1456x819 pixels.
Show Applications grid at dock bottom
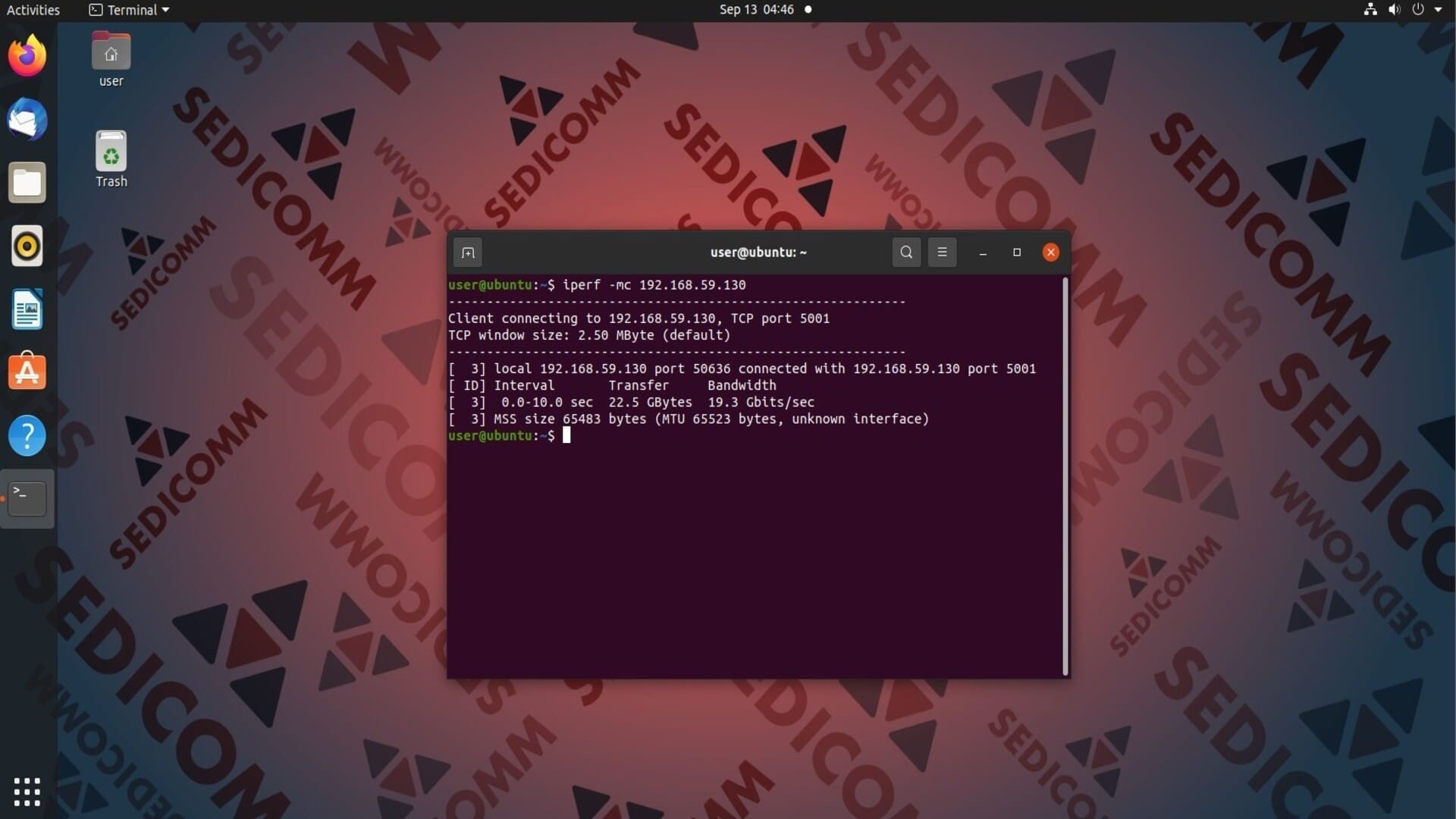tap(27, 792)
